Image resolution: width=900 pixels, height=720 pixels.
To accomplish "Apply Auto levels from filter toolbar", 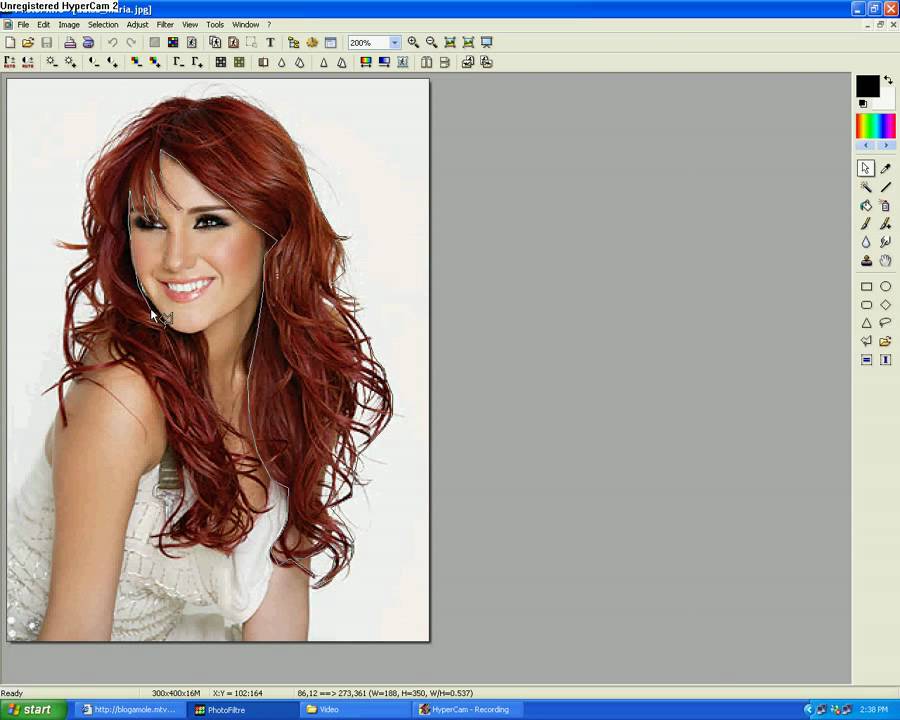I will pos(10,62).
